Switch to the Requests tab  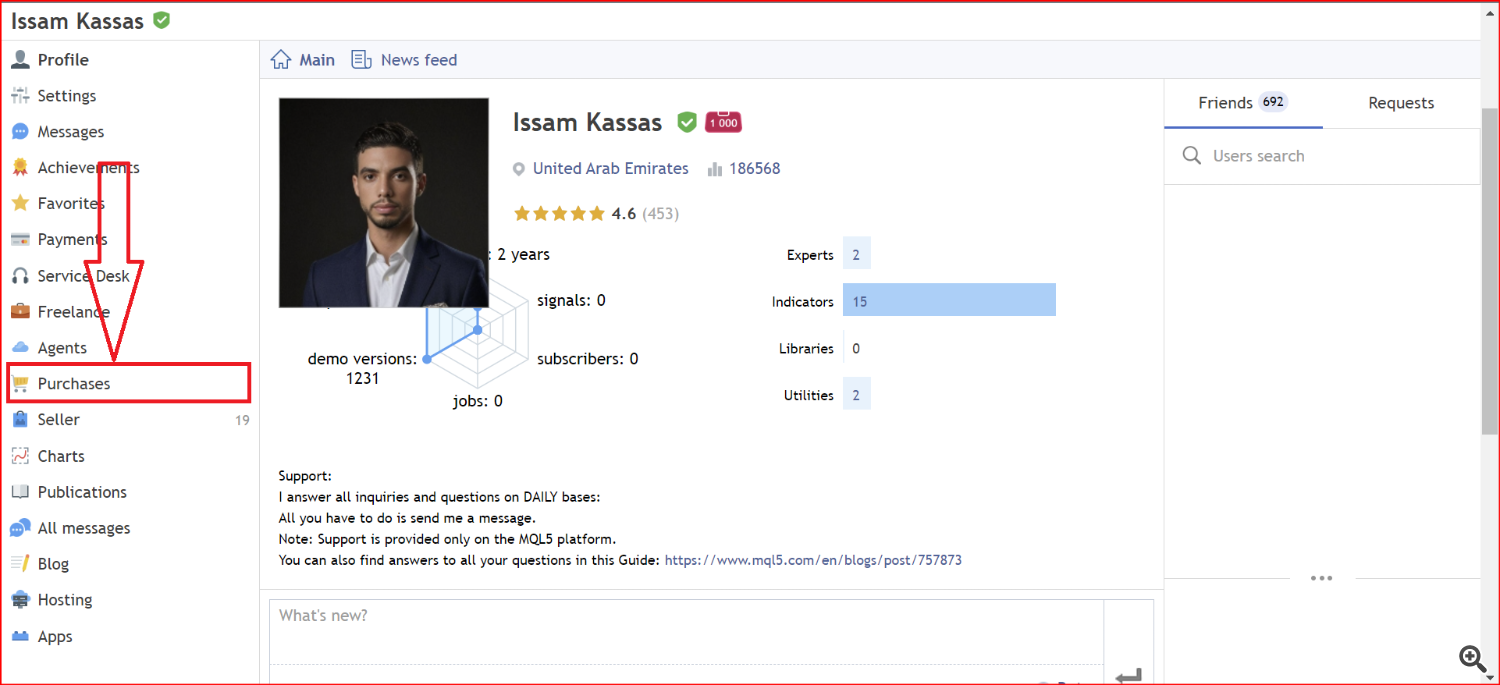pos(1401,103)
